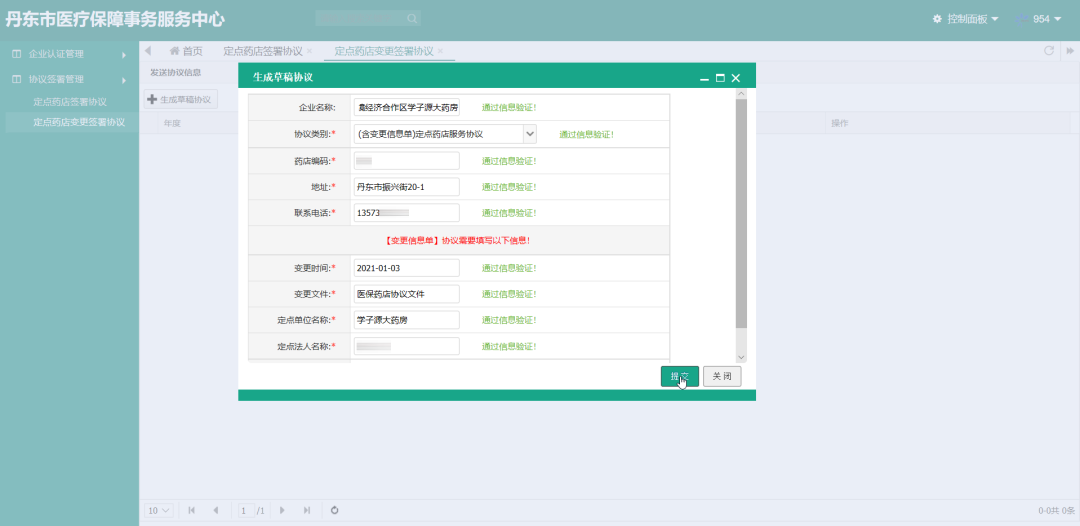Click the 联系电话 input field
The width and height of the screenshot is (1080, 526).
[406, 213]
